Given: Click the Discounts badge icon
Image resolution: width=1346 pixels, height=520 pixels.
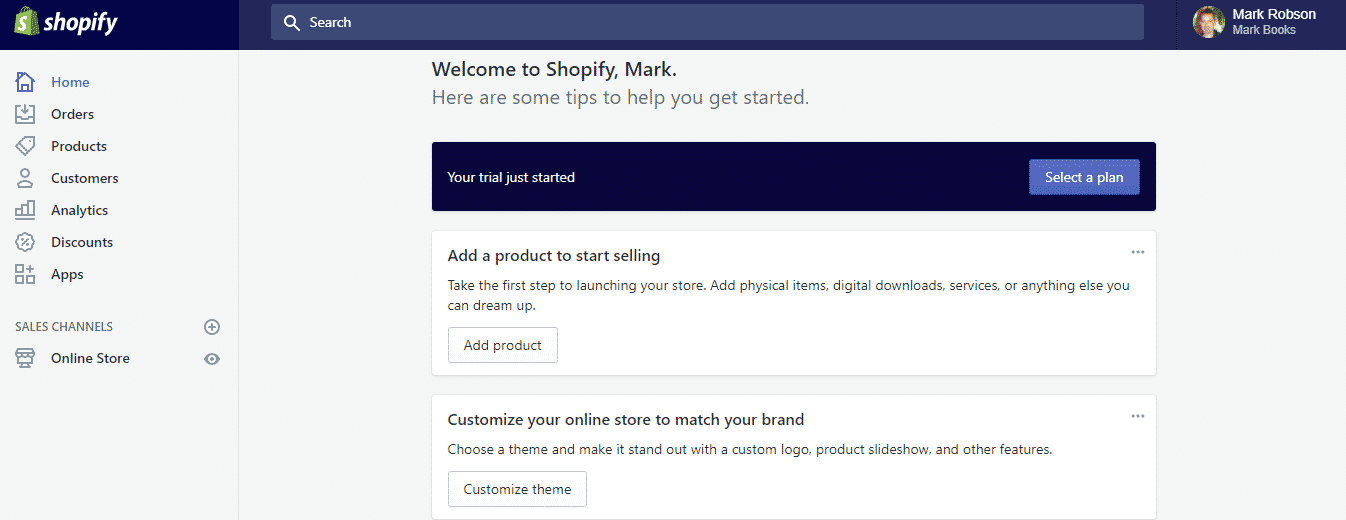Looking at the screenshot, I should tap(25, 242).
